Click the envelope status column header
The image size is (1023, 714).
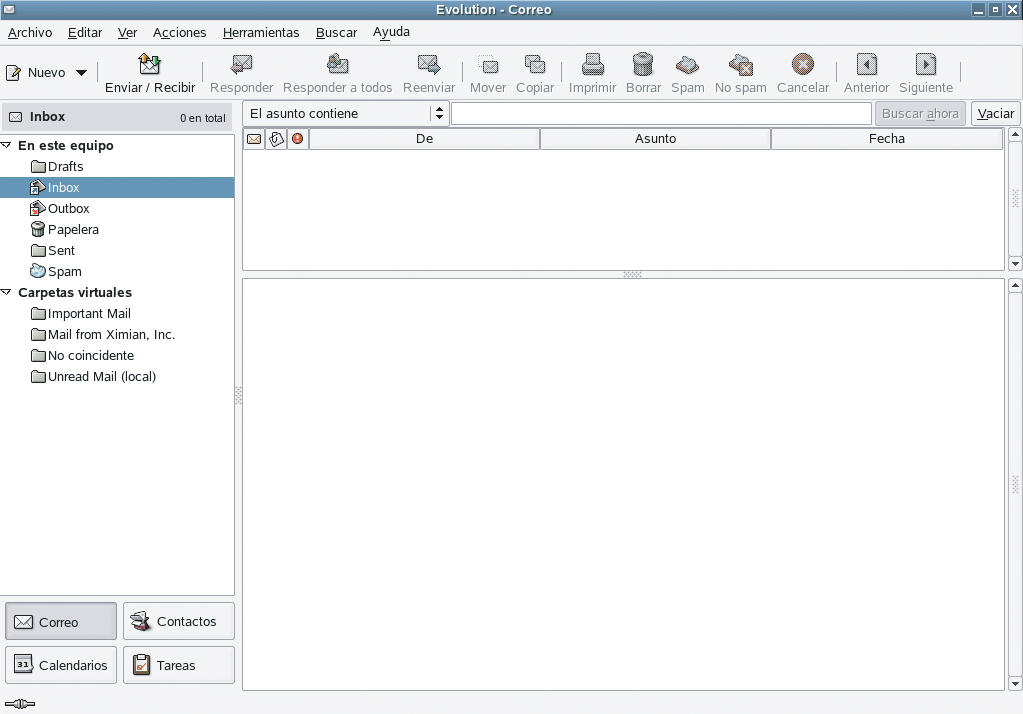tap(254, 139)
